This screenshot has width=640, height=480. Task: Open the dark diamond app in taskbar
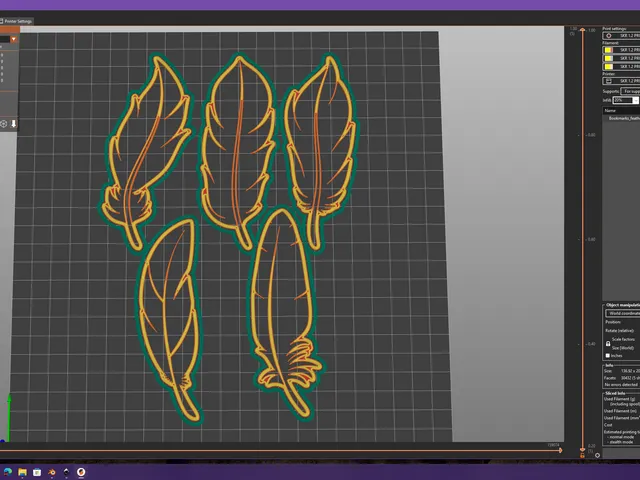[66, 472]
